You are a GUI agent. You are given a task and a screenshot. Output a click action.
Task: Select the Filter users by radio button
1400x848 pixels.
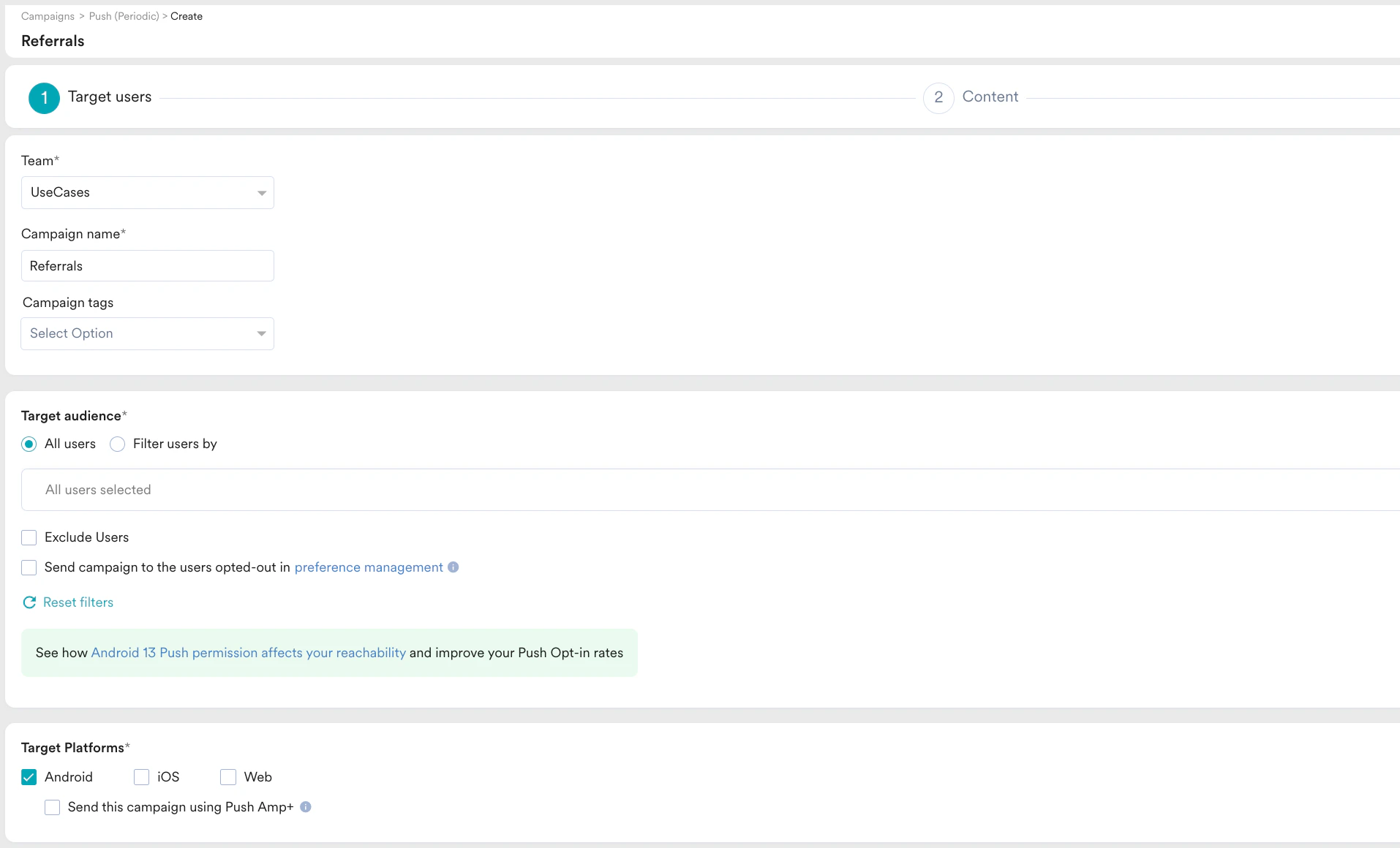coord(117,444)
